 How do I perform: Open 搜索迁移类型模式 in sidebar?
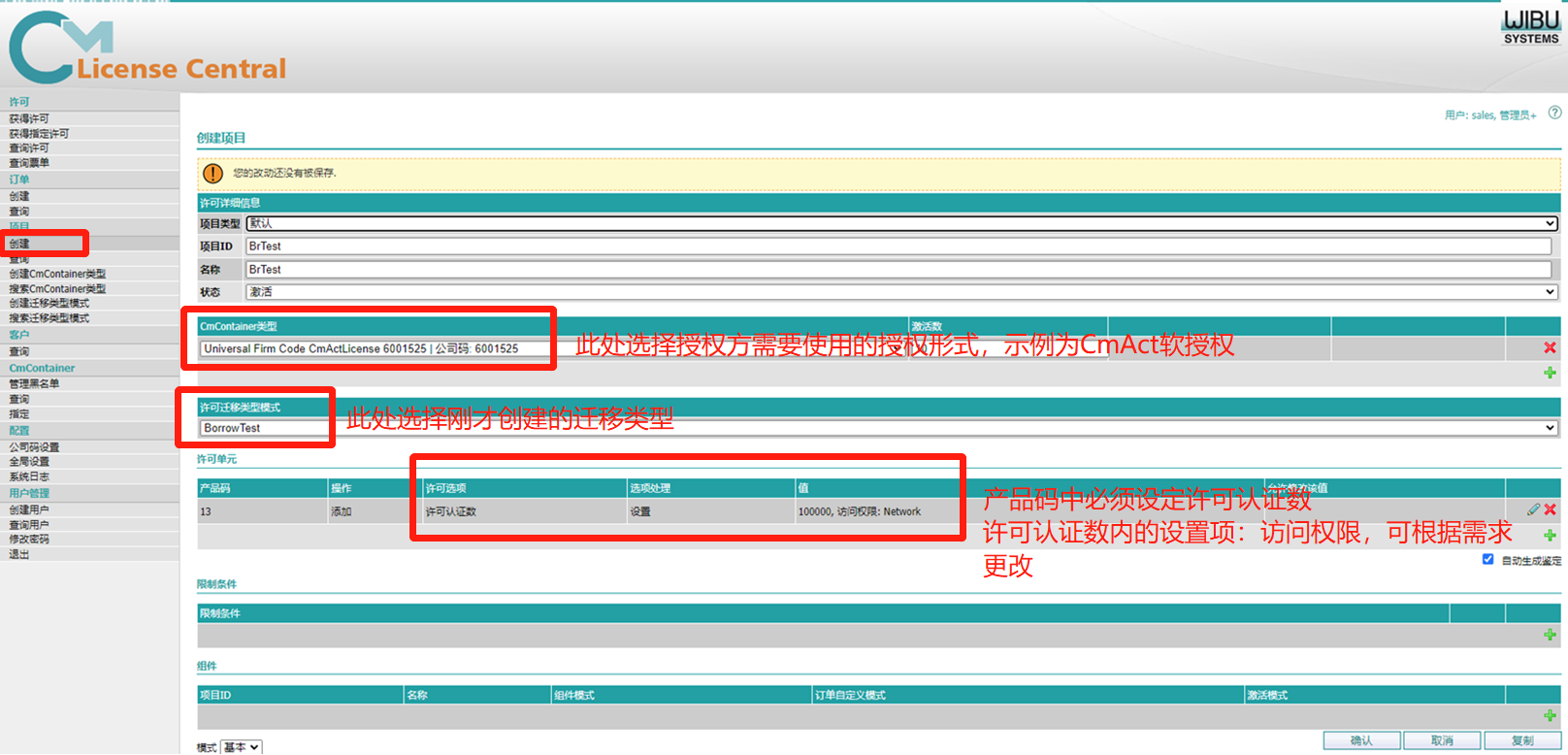point(49,317)
